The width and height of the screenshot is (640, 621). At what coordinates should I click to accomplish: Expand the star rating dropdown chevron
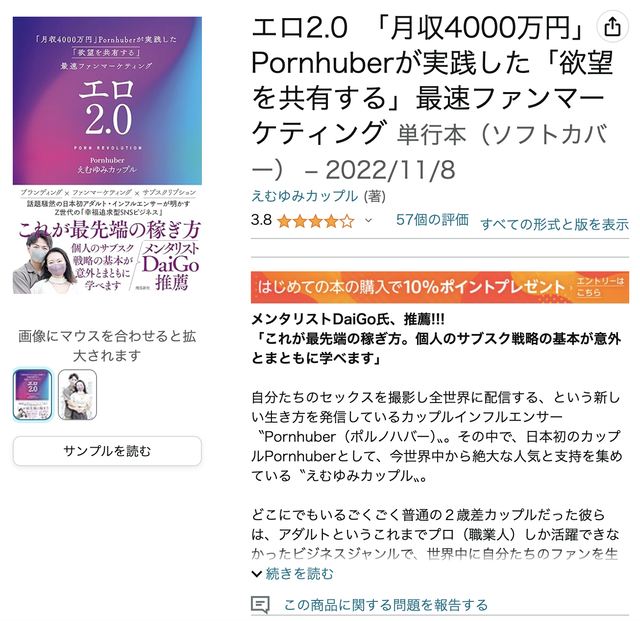pos(368,221)
